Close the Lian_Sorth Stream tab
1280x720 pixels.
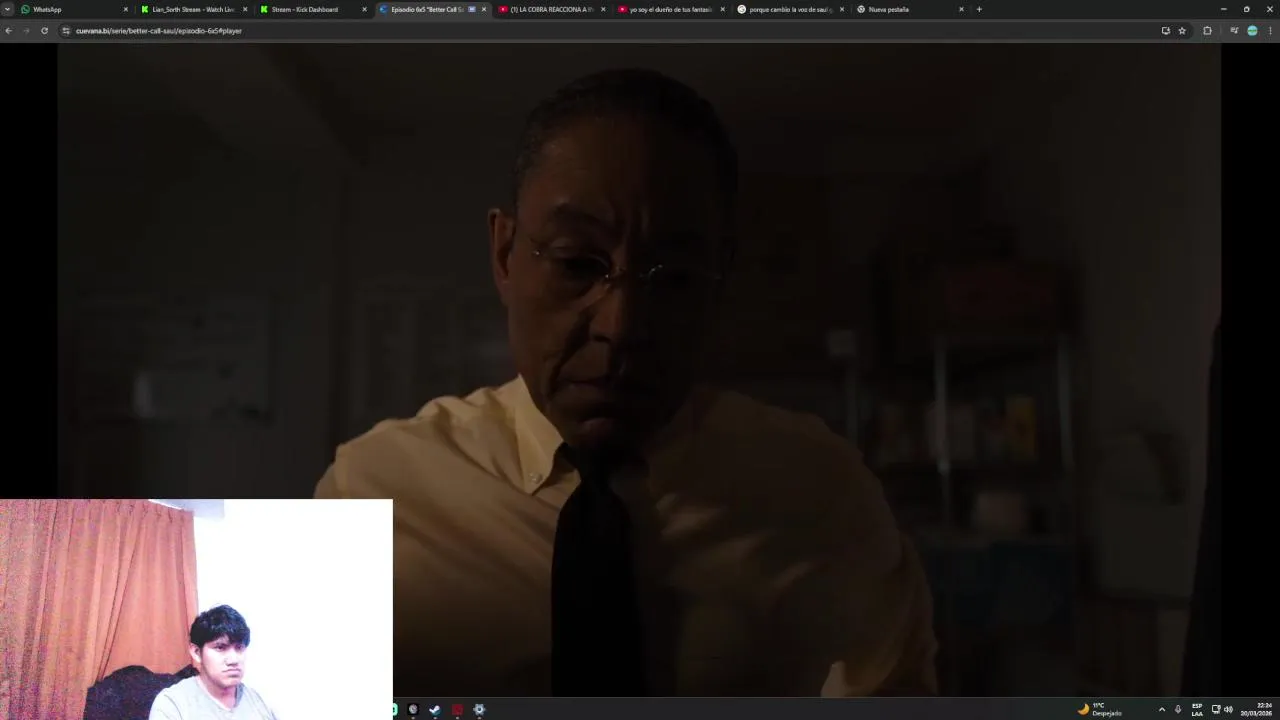tap(245, 9)
